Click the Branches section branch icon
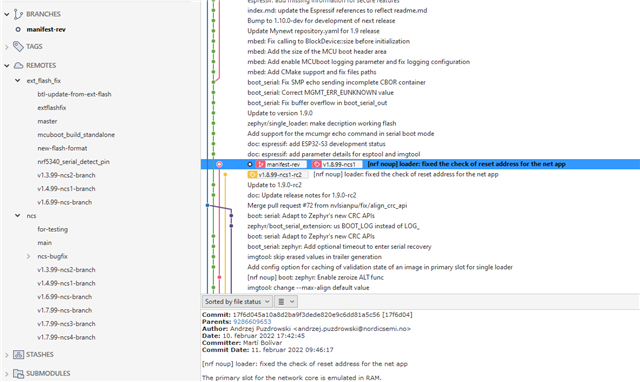This screenshot has width=640, height=382. click(18, 14)
